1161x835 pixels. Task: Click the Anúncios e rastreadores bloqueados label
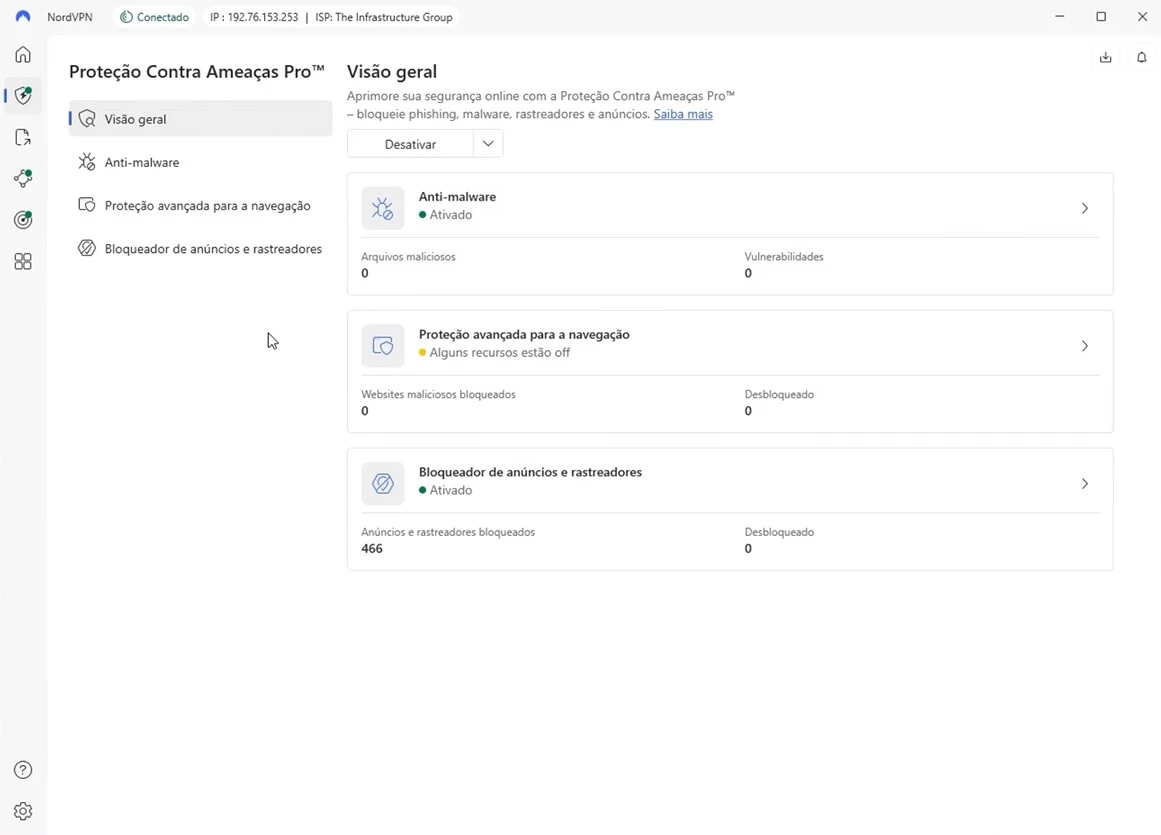(448, 532)
